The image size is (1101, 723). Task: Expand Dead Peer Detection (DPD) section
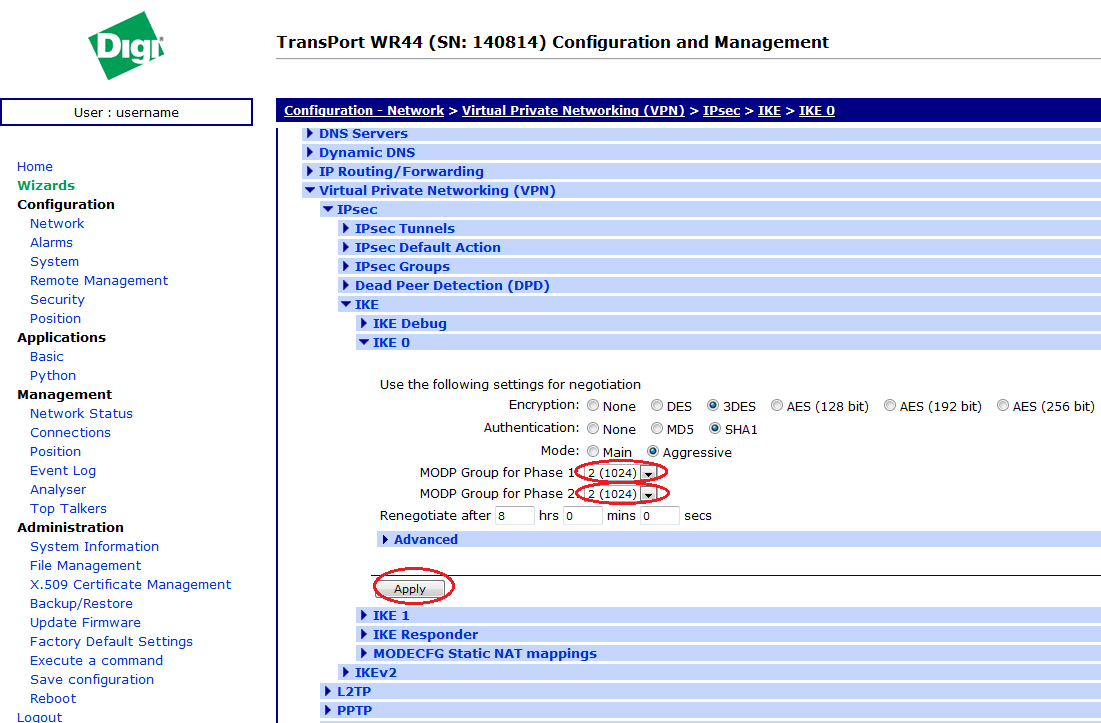point(452,285)
